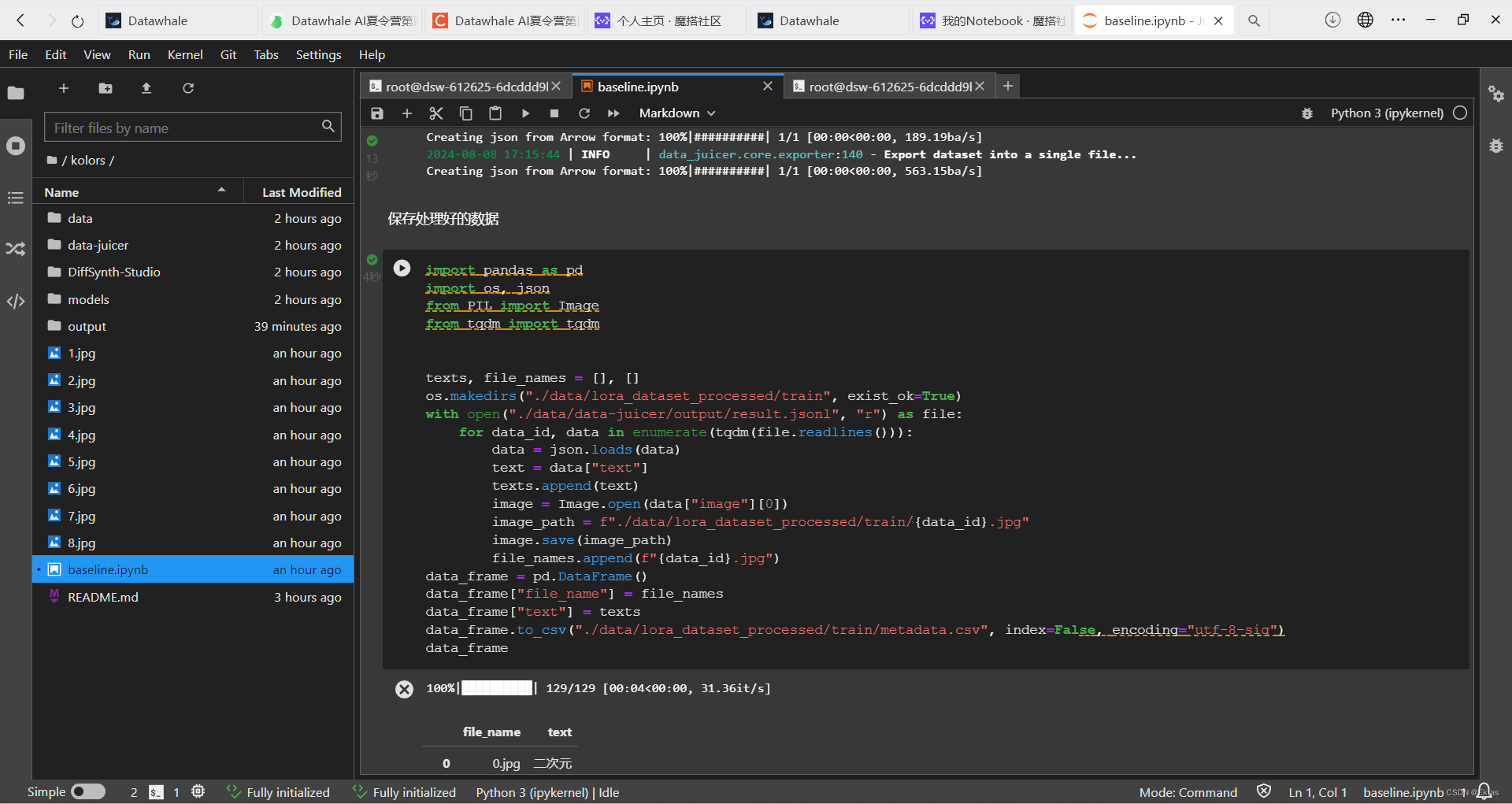Save the notebook with disk icon
Image resolution: width=1512 pixels, height=804 pixels.
pos(377,113)
